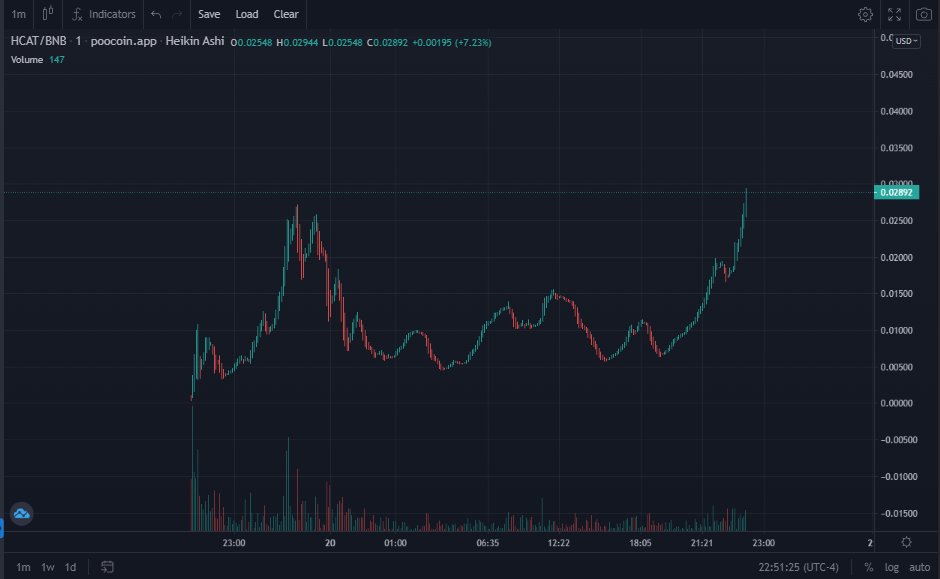Click the high value H0.02944 in header
This screenshot has width=940, height=579.
point(297,43)
